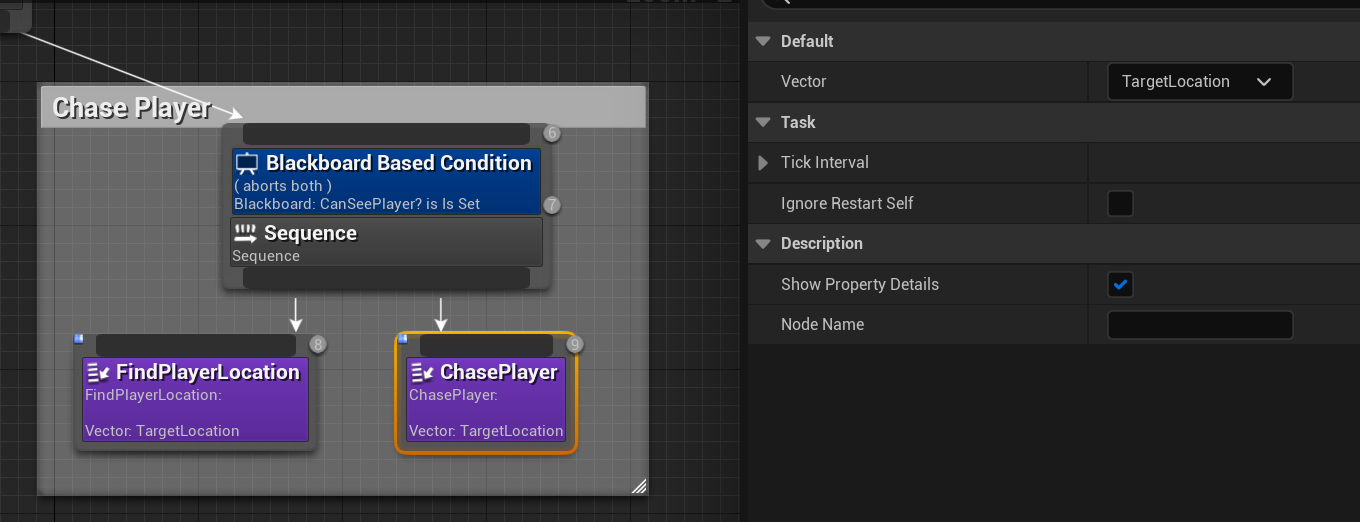Screen dimensions: 1360x522
Task: Click the ChasePlayer task icon
Action: [x=422, y=373]
